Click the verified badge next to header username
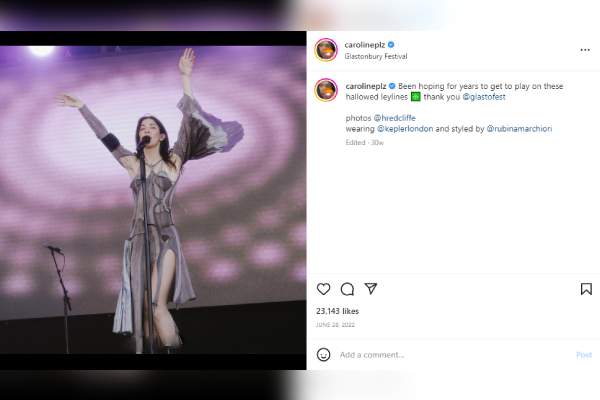Image resolution: width=600 pixels, height=400 pixels. pos(391,45)
